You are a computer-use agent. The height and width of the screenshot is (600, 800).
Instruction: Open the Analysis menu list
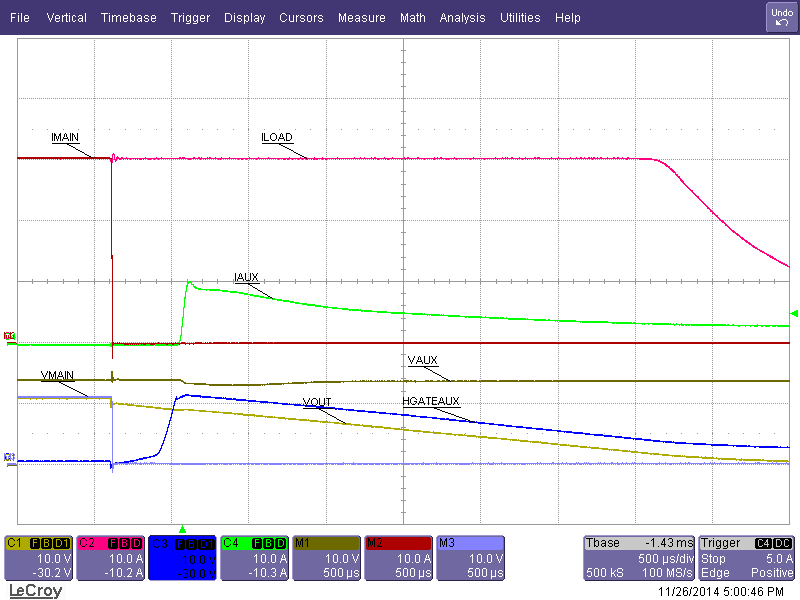pyautogui.click(x=462, y=17)
